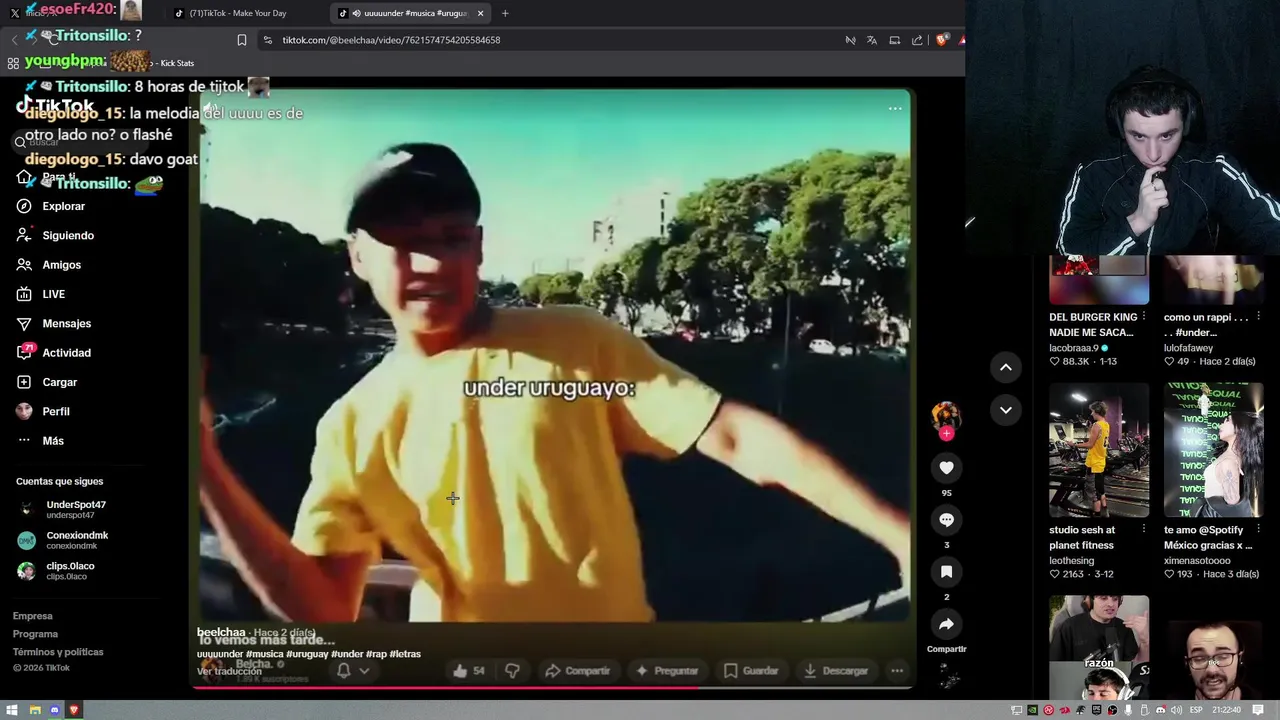Click the share icon in the address bar
The height and width of the screenshot is (720, 1280).
tap(917, 40)
